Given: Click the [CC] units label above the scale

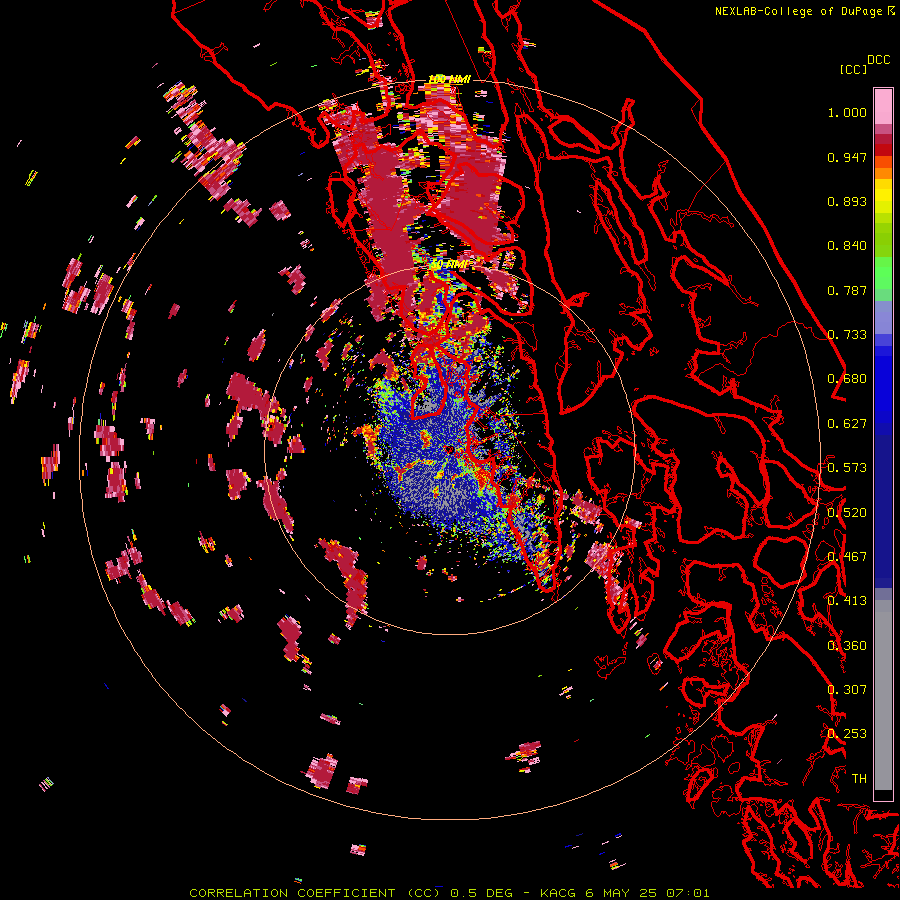Looking at the screenshot, I should pos(854,69).
